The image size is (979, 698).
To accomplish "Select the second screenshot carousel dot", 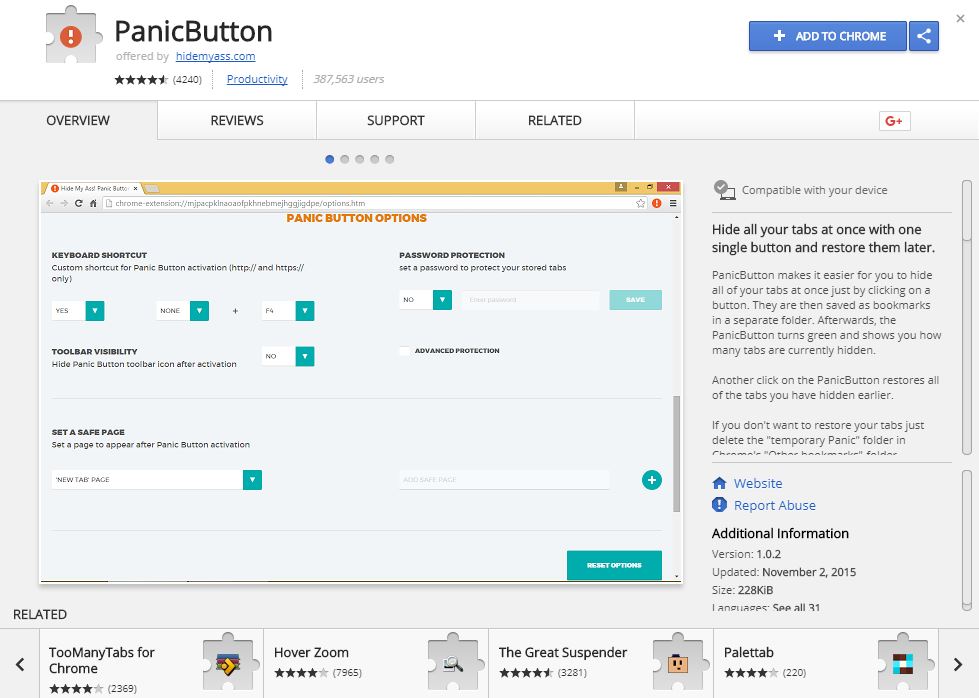I will 345,159.
